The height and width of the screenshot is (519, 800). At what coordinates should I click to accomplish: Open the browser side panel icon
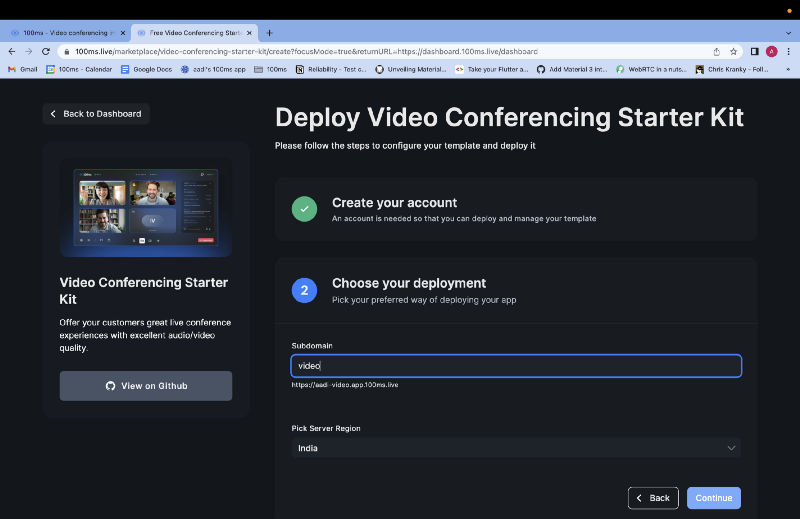[x=755, y=52]
